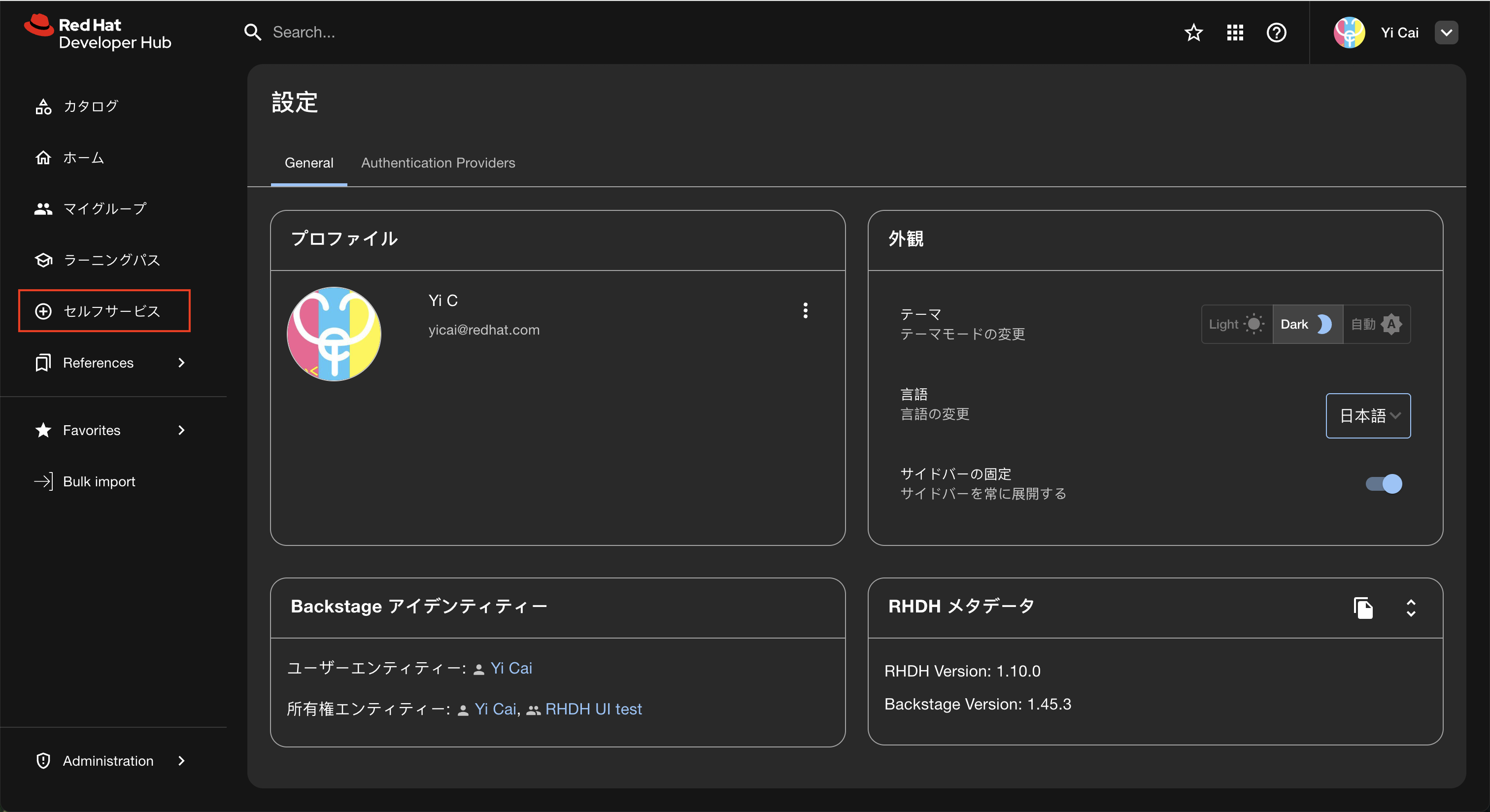Toggle the サイドバーの固定 switch
The width and height of the screenshot is (1490, 812).
pos(1384,483)
